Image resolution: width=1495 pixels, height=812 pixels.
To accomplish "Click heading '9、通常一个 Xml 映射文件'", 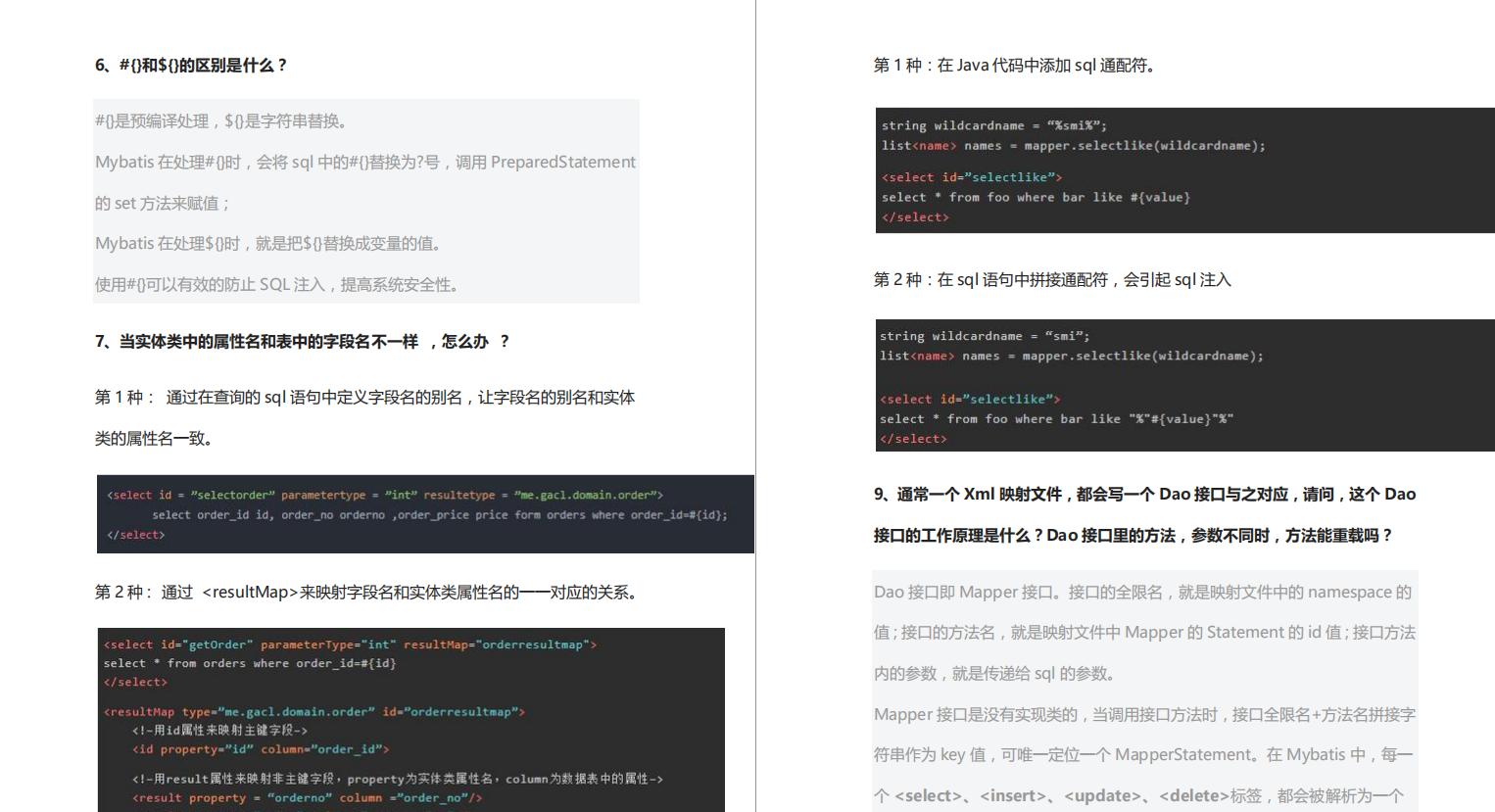I will (x=1144, y=495).
